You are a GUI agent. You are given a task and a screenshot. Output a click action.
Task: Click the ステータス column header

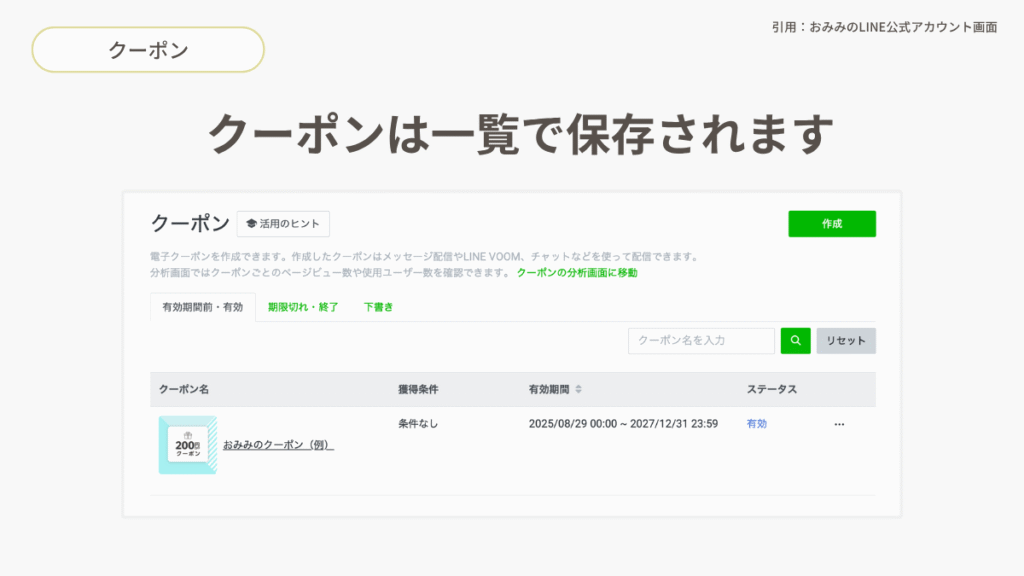point(771,389)
